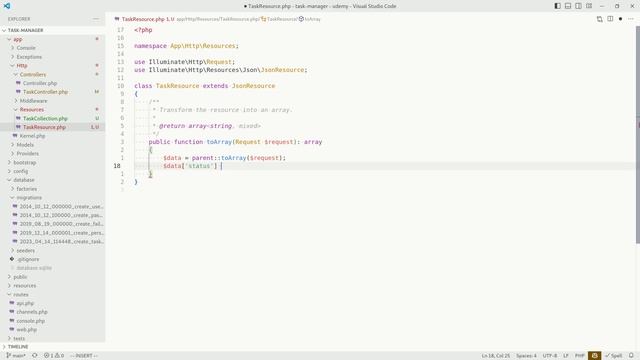Collapse the Controllers folder
This screenshot has width=640, height=360.
(33, 74)
